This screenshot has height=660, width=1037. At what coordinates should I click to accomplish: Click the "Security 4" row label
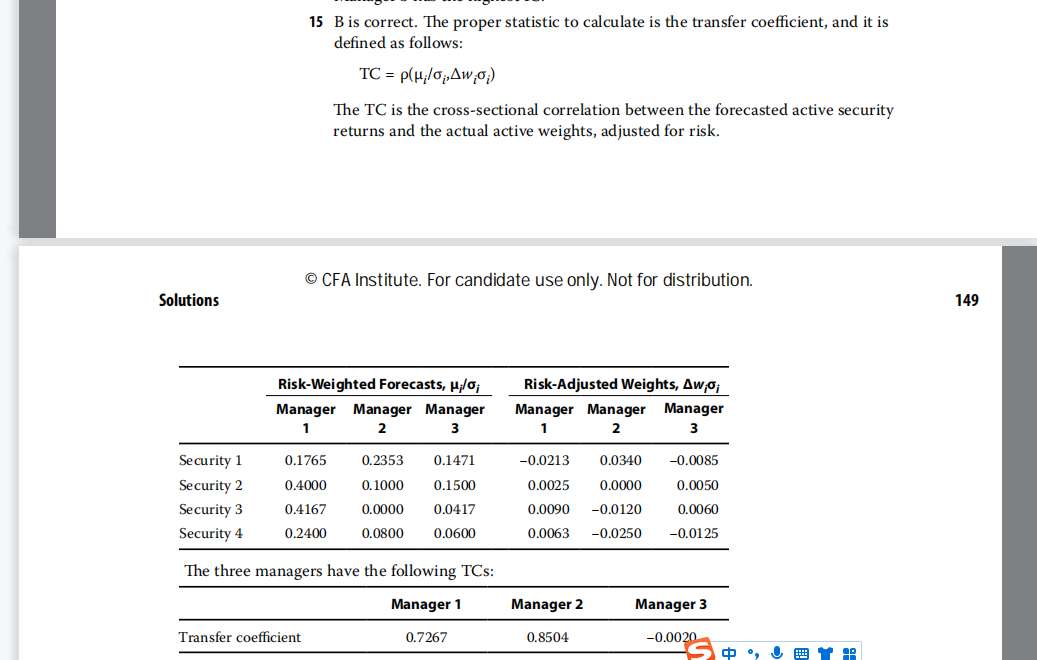(x=210, y=533)
